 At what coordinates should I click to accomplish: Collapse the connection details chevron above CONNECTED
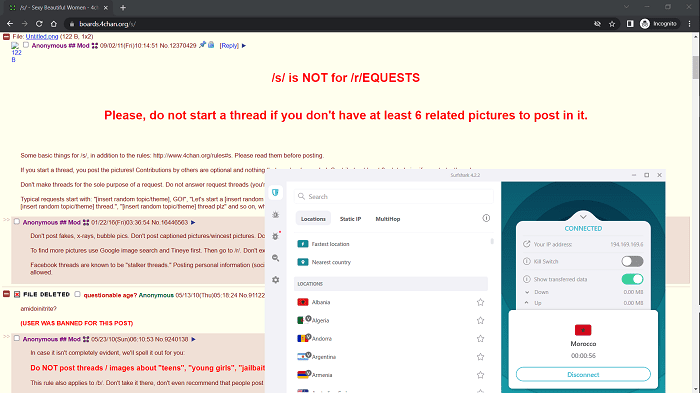point(583,217)
